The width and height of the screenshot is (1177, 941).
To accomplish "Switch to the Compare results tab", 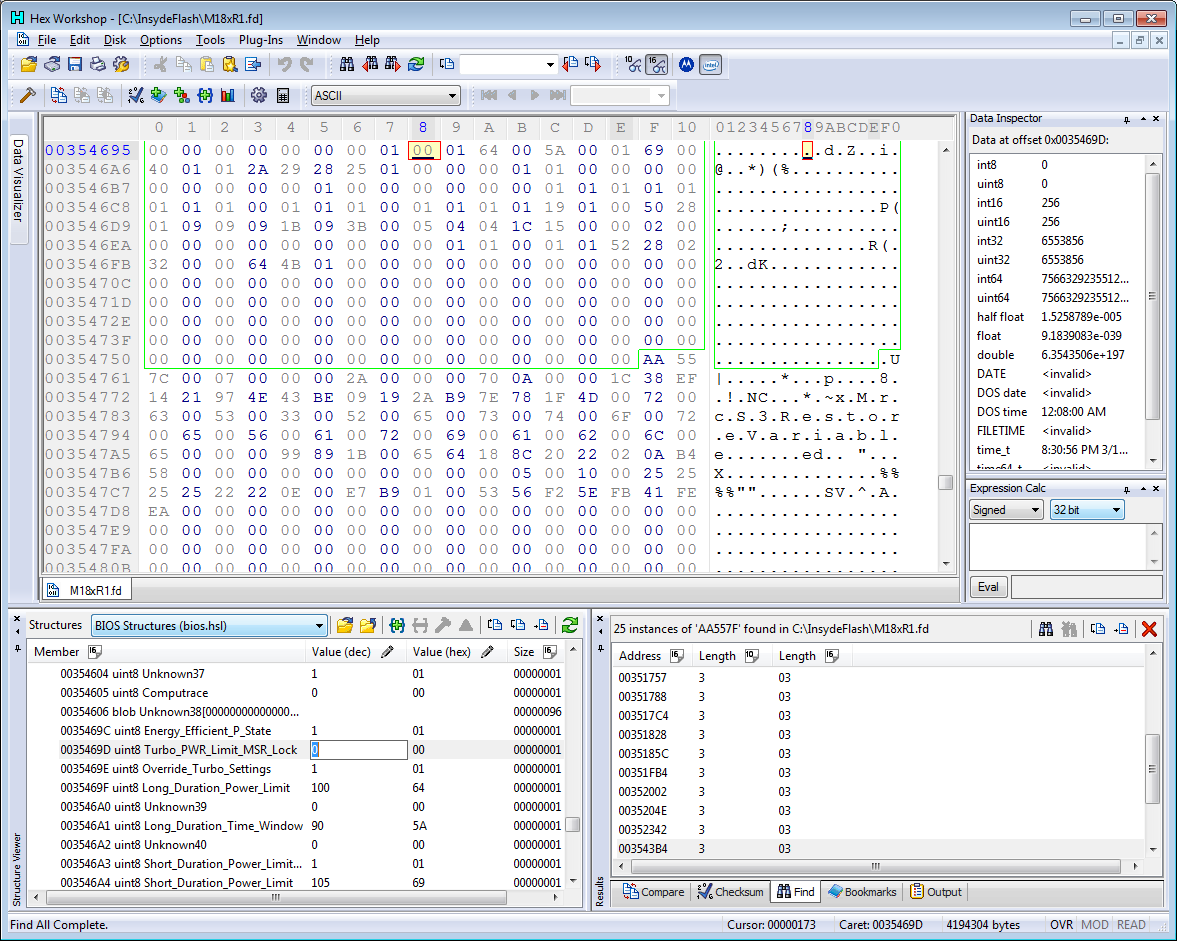I will click(654, 891).
